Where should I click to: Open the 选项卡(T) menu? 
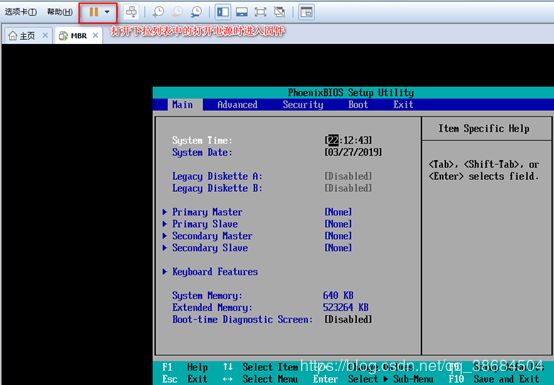[x=20, y=12]
